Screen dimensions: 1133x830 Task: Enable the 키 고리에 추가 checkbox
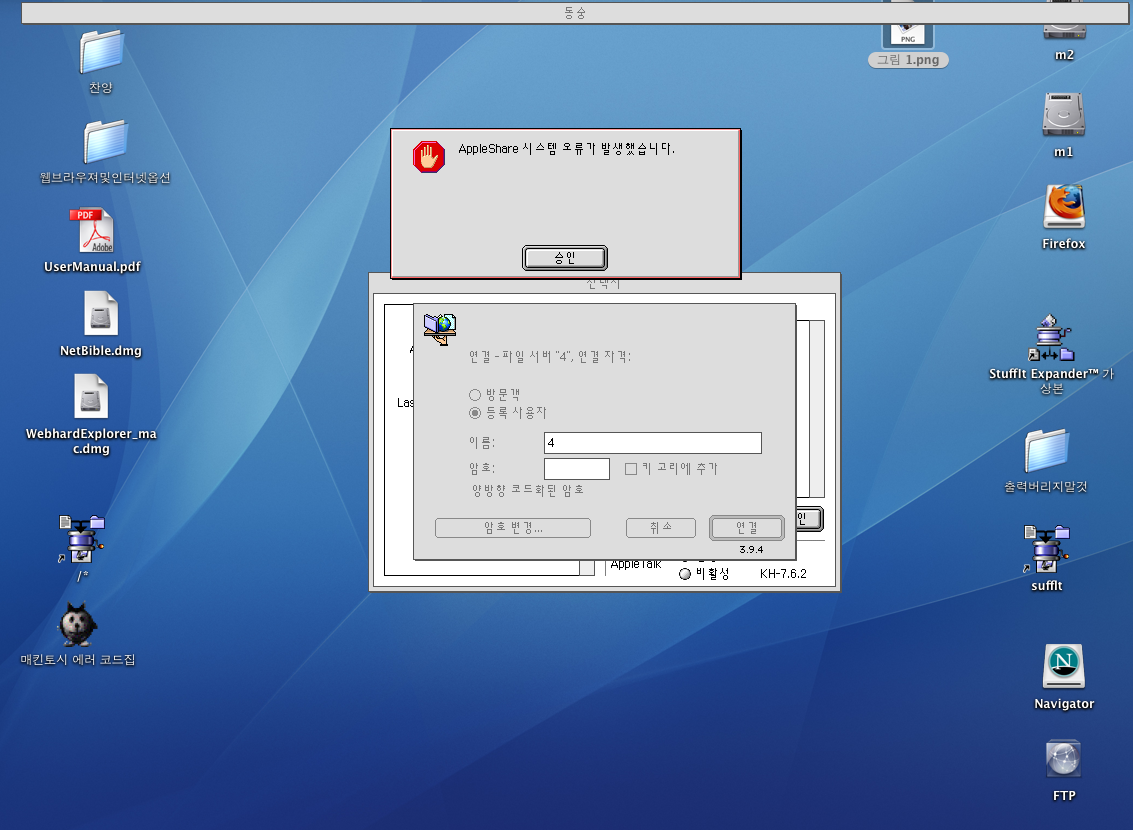pyautogui.click(x=631, y=468)
